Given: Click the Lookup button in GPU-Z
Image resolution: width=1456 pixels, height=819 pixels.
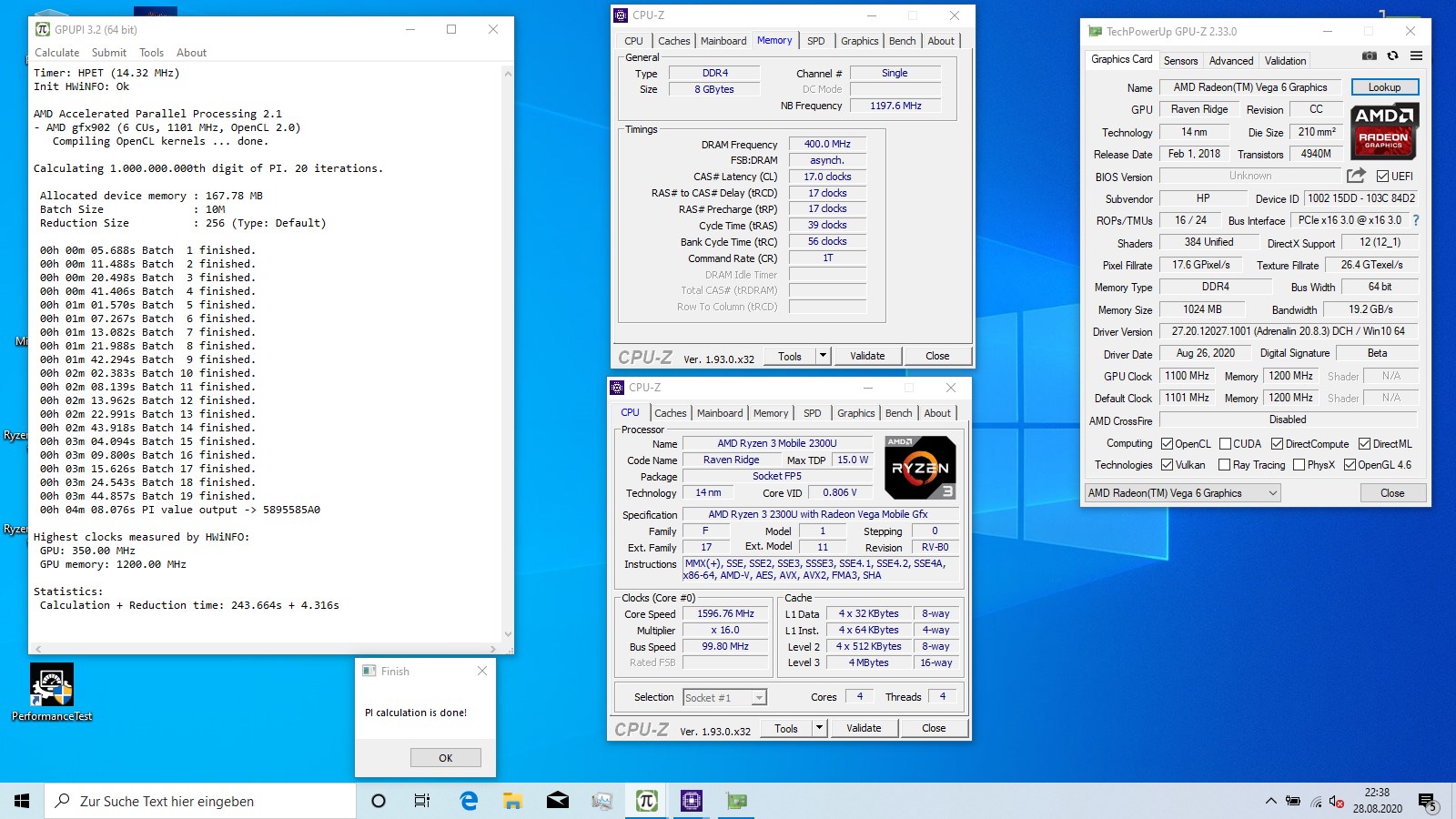Looking at the screenshot, I should coord(1384,87).
